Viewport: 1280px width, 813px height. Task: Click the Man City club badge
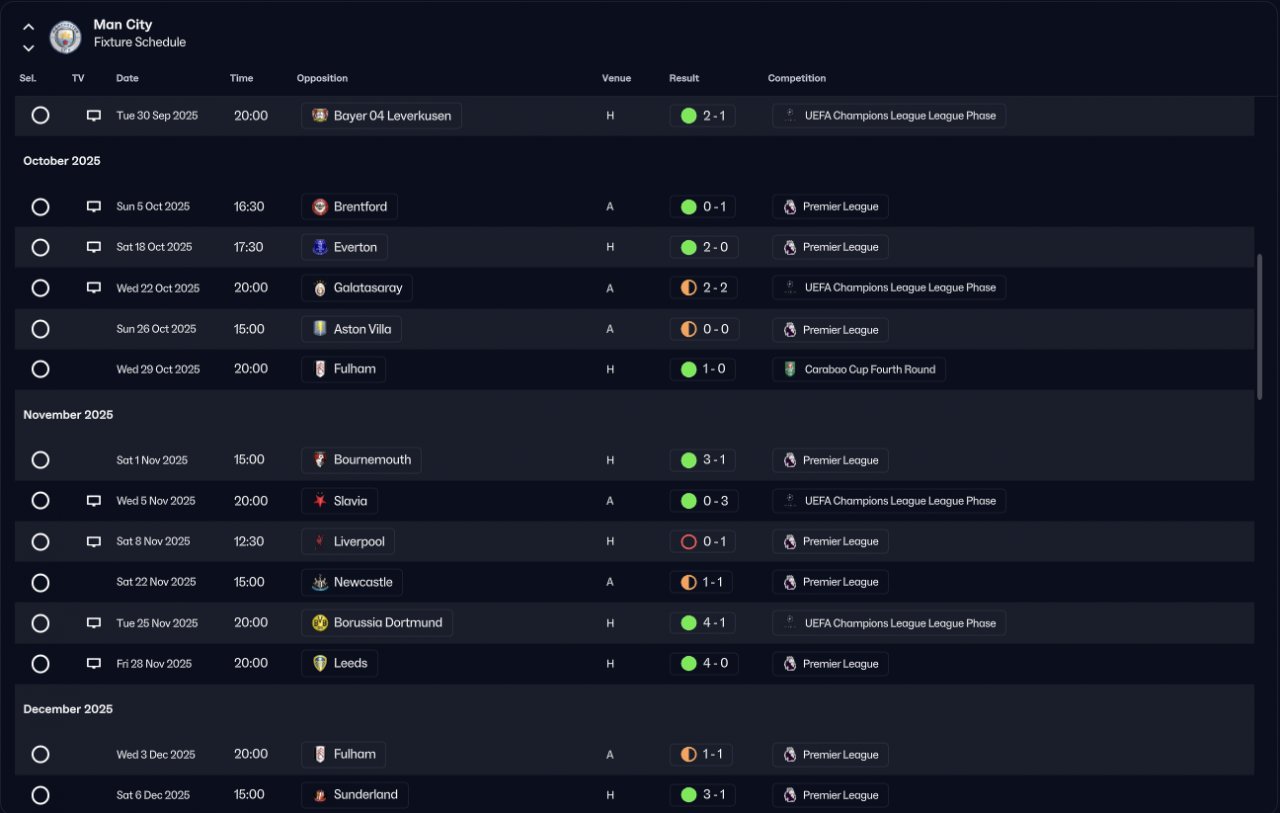66,37
